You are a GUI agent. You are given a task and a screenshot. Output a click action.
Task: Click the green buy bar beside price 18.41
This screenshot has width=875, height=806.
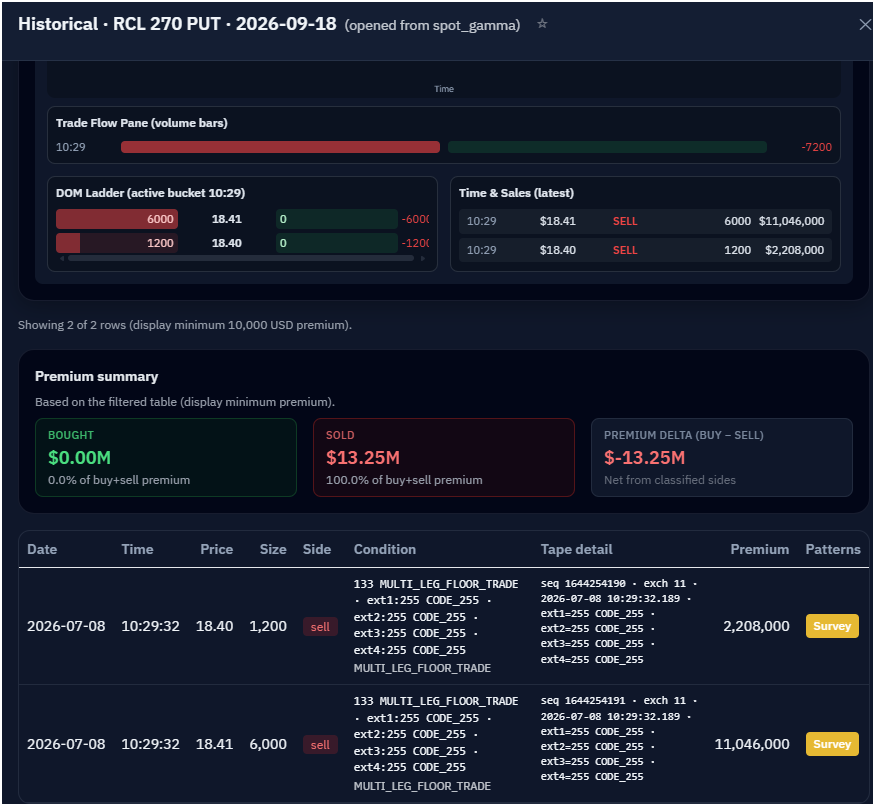336,219
